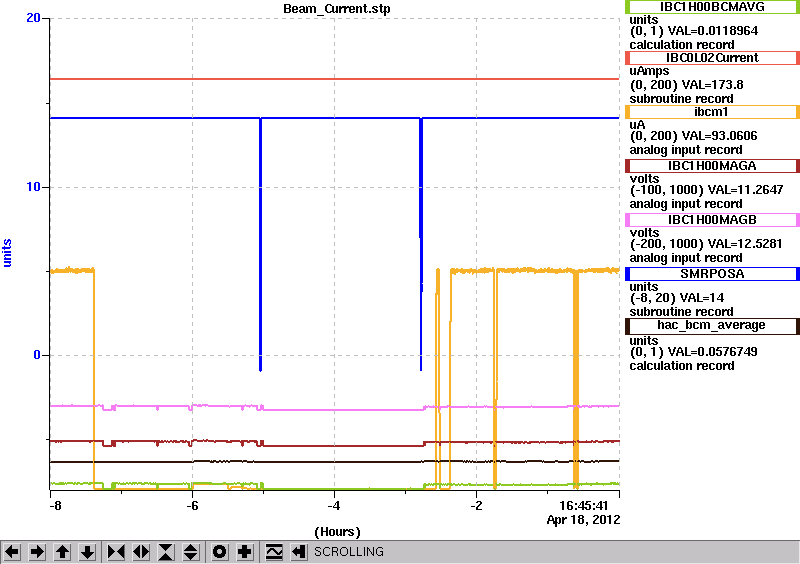Pan the plot right with right arrow
The height and width of the screenshot is (564, 800).
[x=37, y=552]
